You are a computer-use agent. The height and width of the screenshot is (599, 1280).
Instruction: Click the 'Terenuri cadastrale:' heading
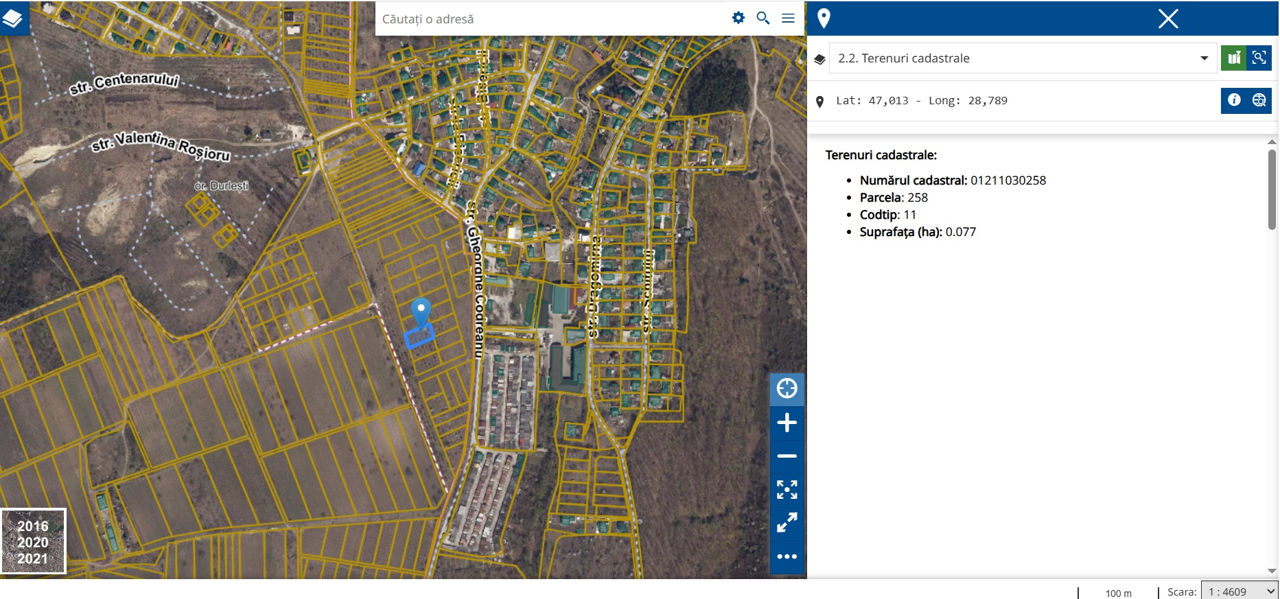pyautogui.click(x=881, y=155)
